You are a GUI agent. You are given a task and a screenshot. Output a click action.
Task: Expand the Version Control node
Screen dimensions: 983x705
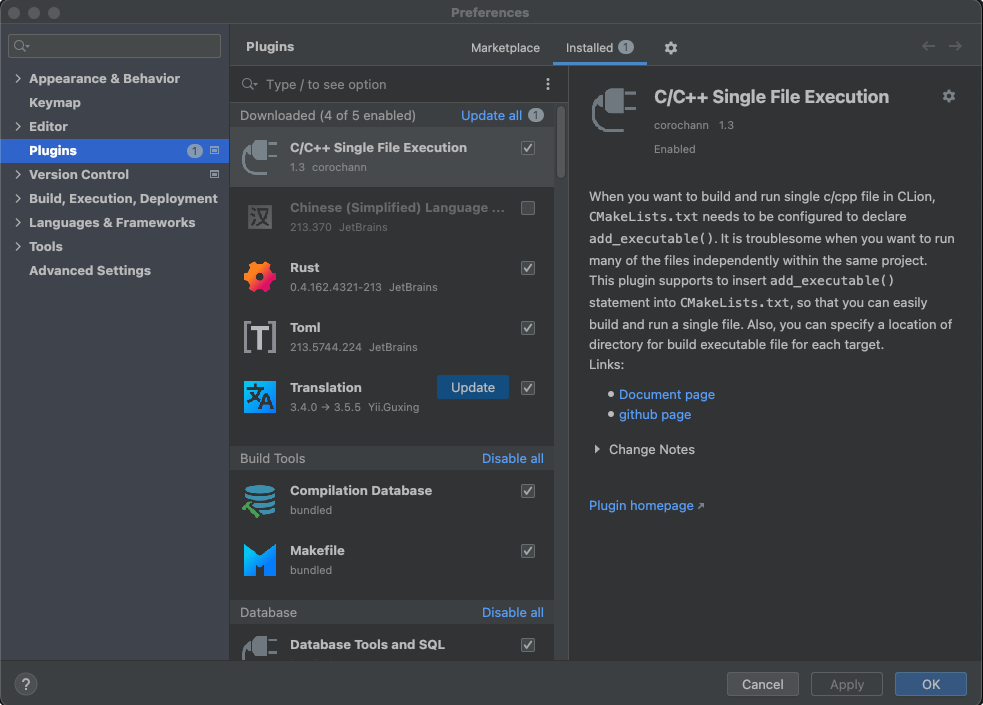[18, 174]
